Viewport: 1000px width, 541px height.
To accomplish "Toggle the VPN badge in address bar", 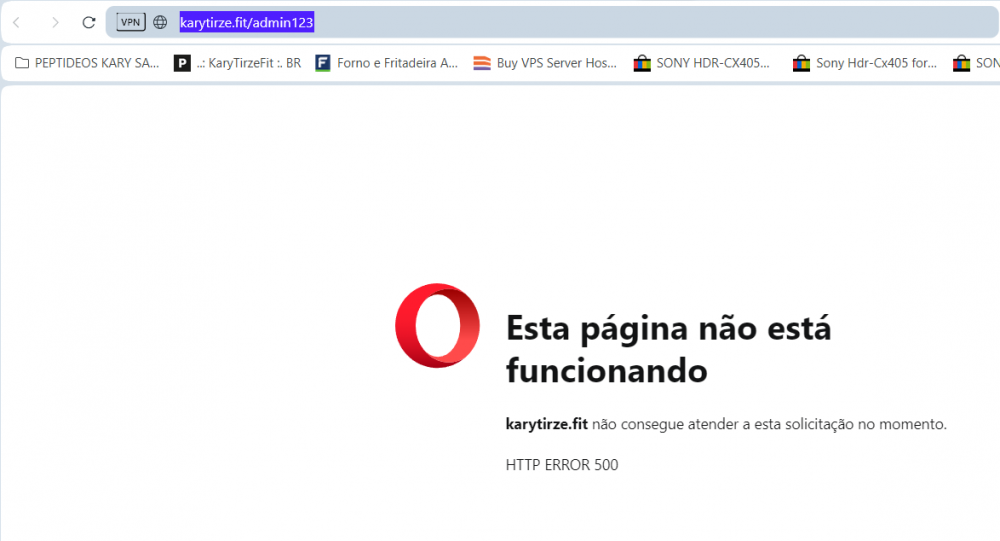I will 131,22.
